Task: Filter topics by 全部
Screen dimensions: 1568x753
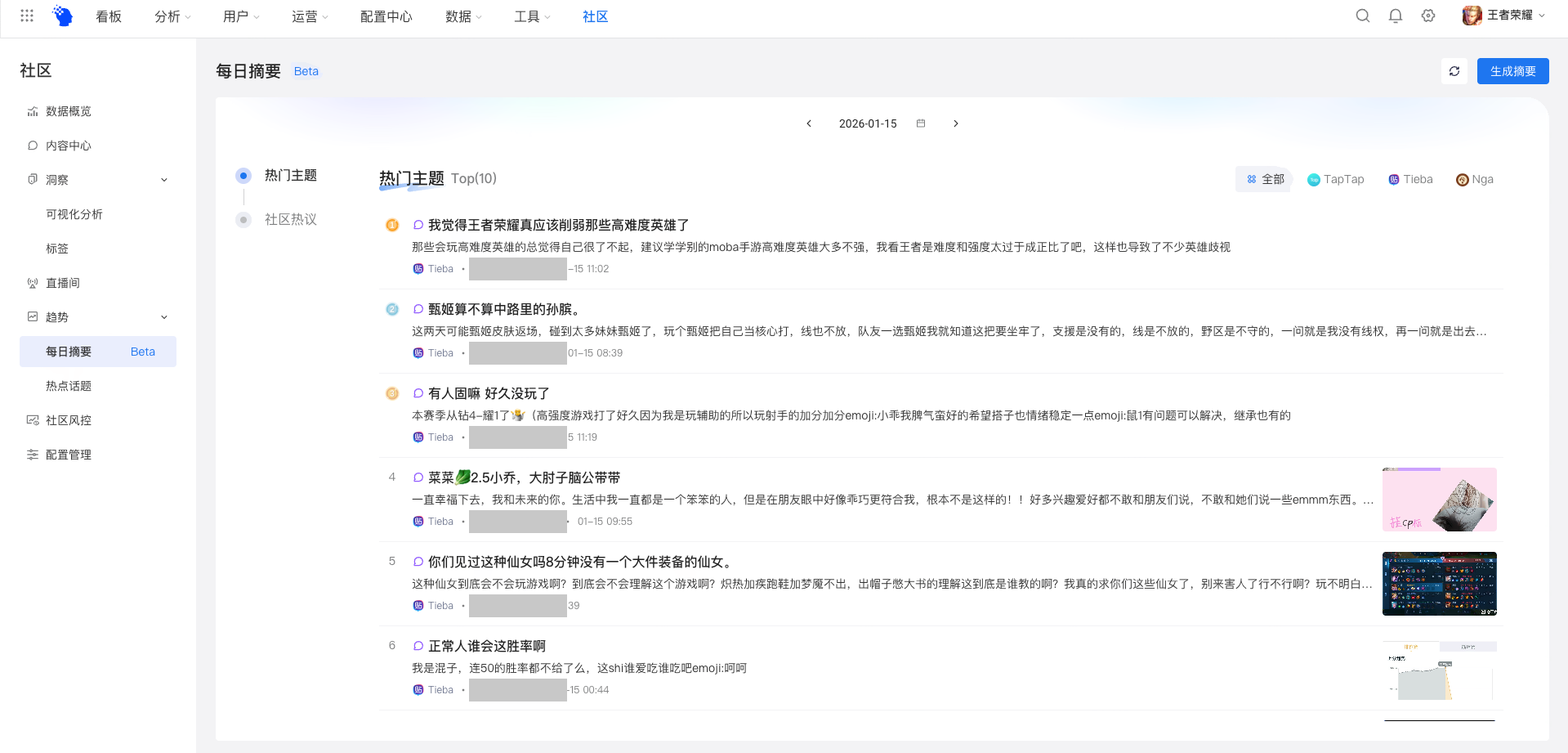Action: click(x=1264, y=179)
